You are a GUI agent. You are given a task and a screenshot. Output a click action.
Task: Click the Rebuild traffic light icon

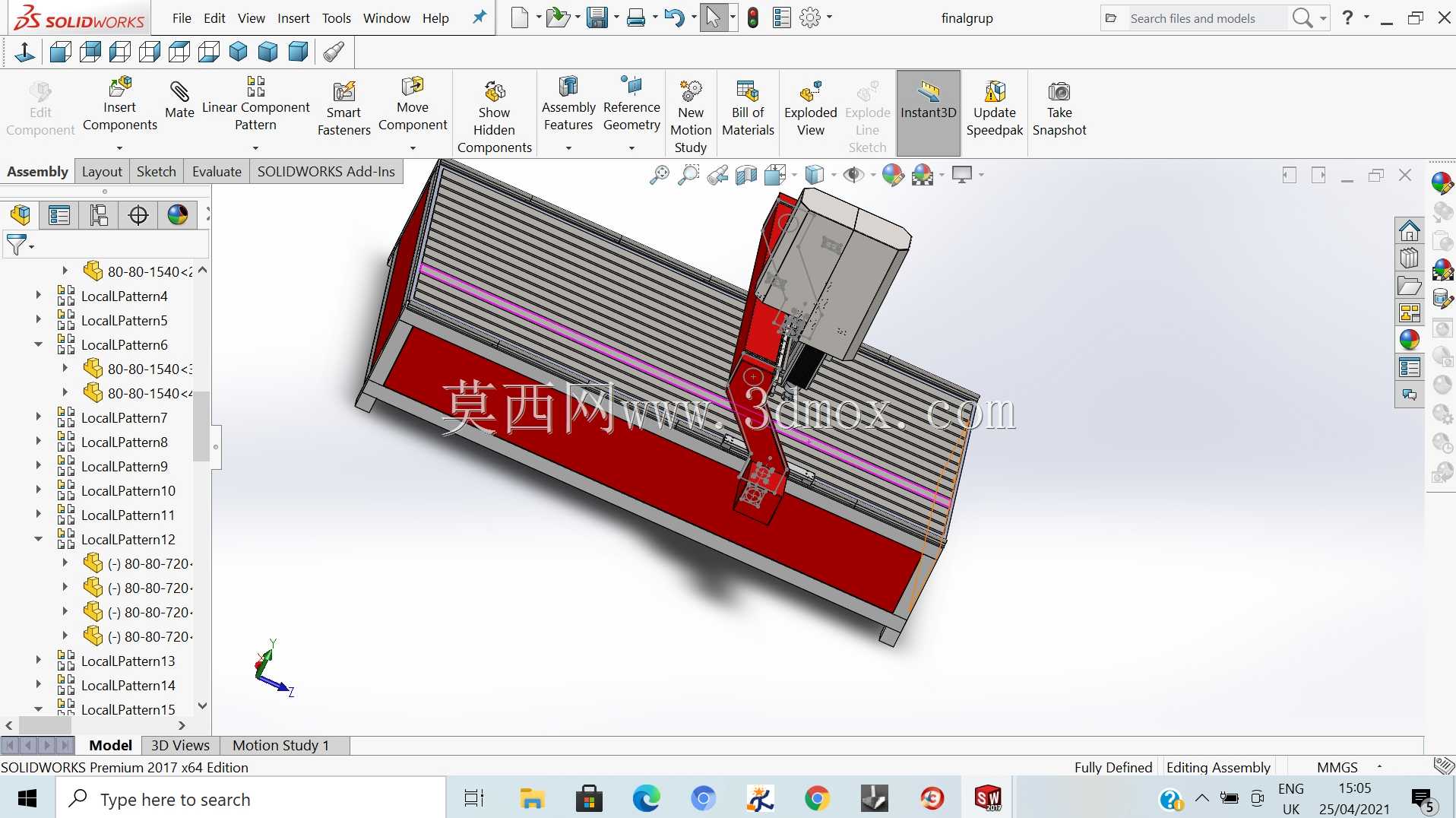[x=752, y=17]
